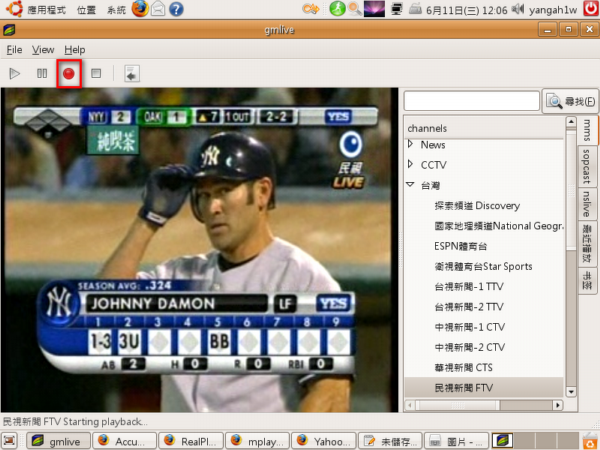Viewport: 600px width, 450px height.
Task: Collapse the 台灣 channel group
Action: click(410, 185)
